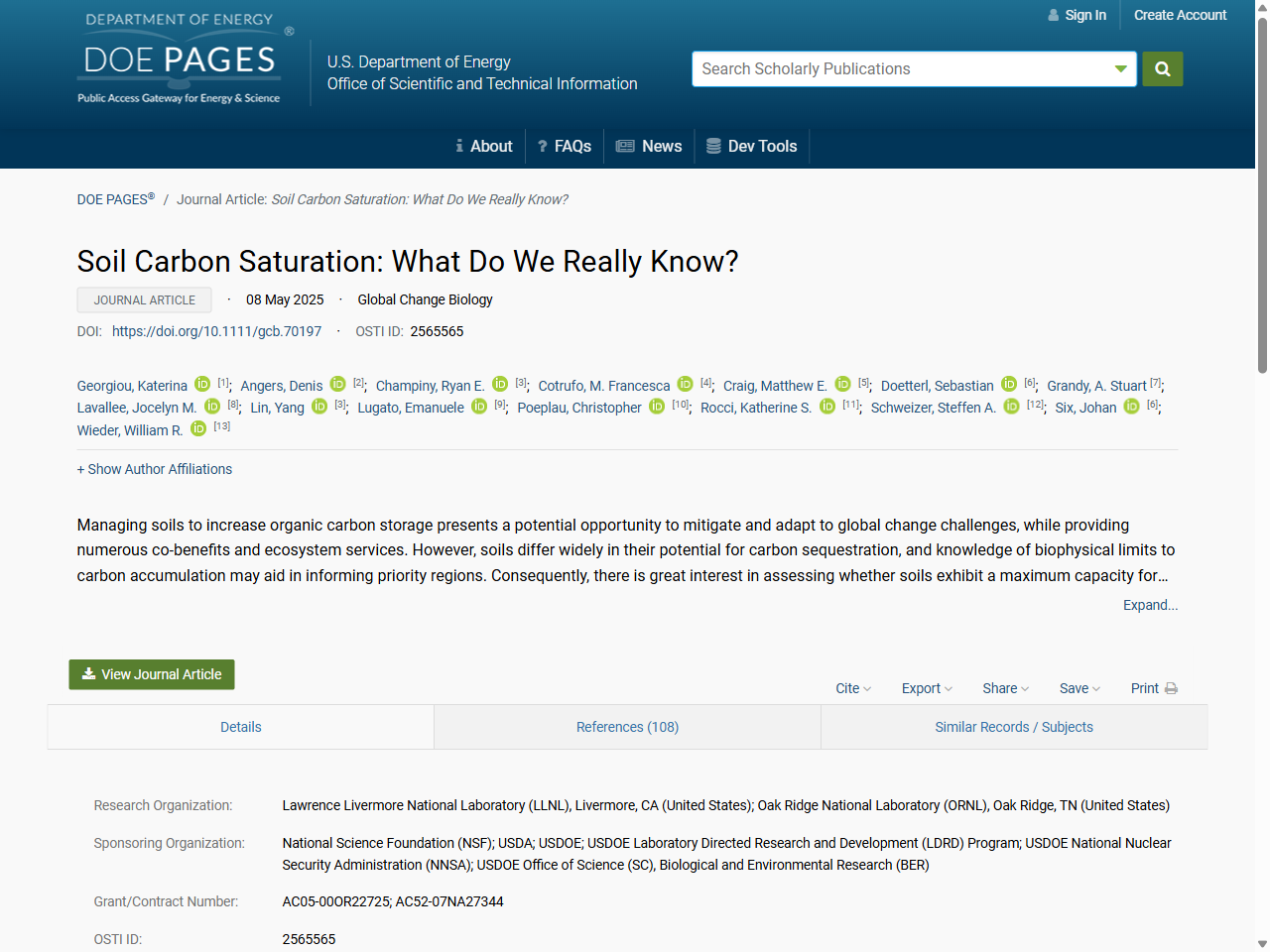Open the Similar Records / Subjects tab

click(1014, 727)
